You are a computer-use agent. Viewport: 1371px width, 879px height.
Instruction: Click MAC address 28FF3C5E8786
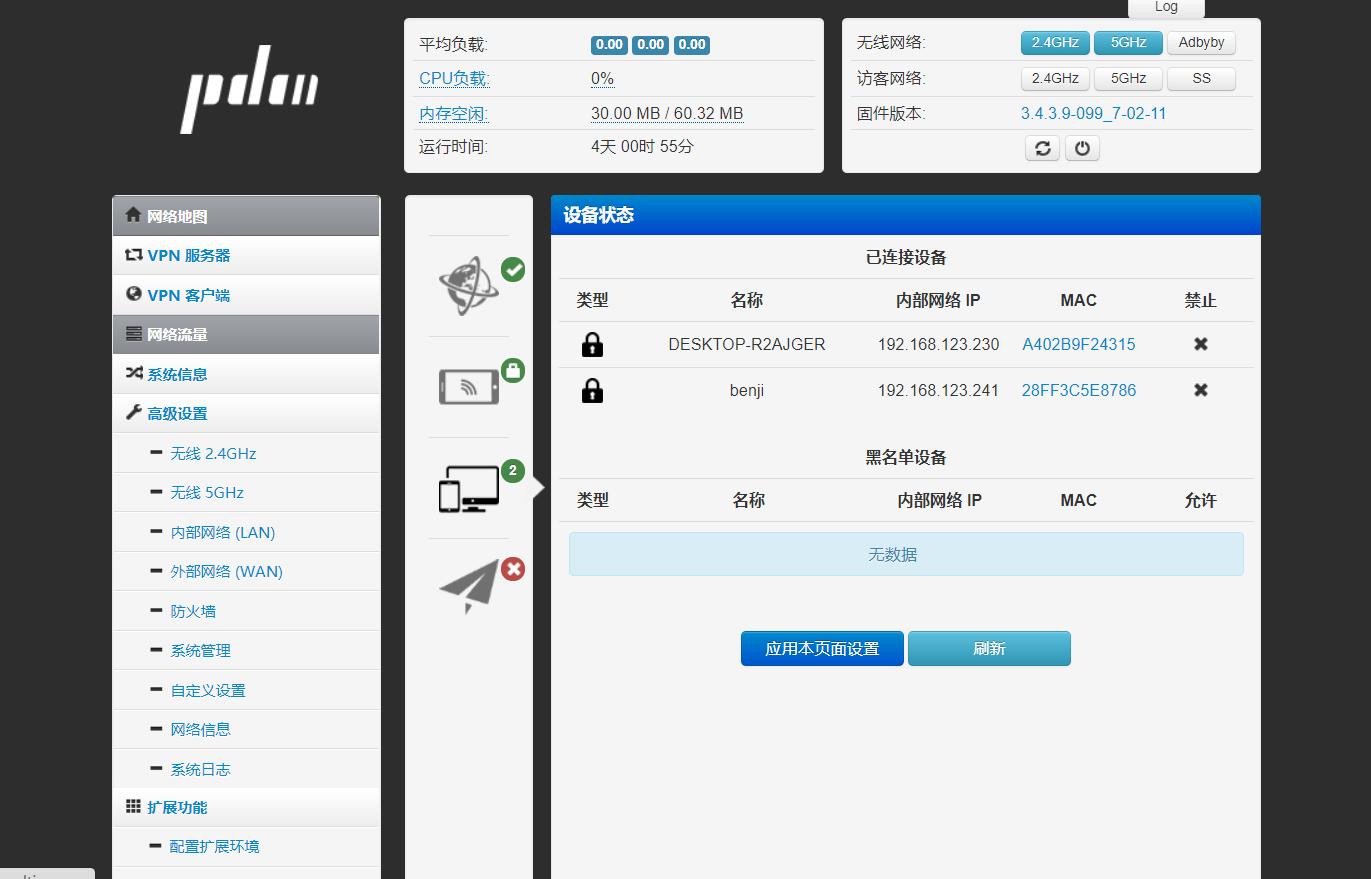tap(1078, 390)
